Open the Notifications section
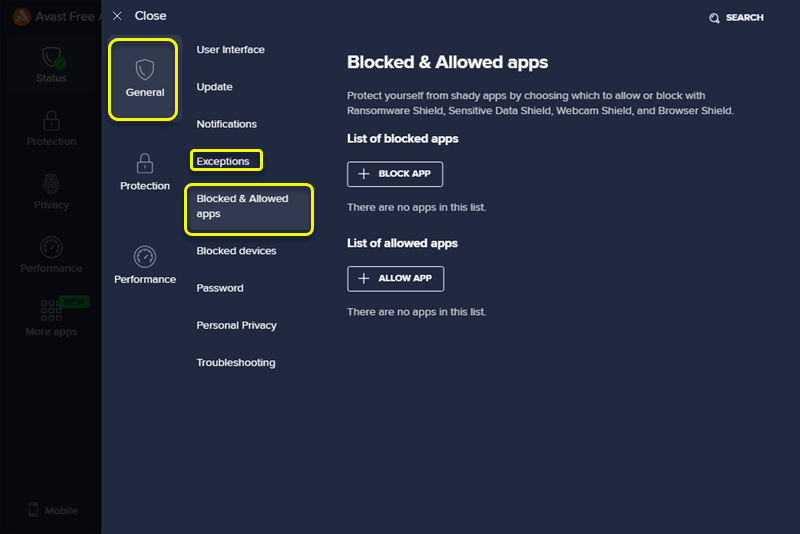 coord(226,124)
